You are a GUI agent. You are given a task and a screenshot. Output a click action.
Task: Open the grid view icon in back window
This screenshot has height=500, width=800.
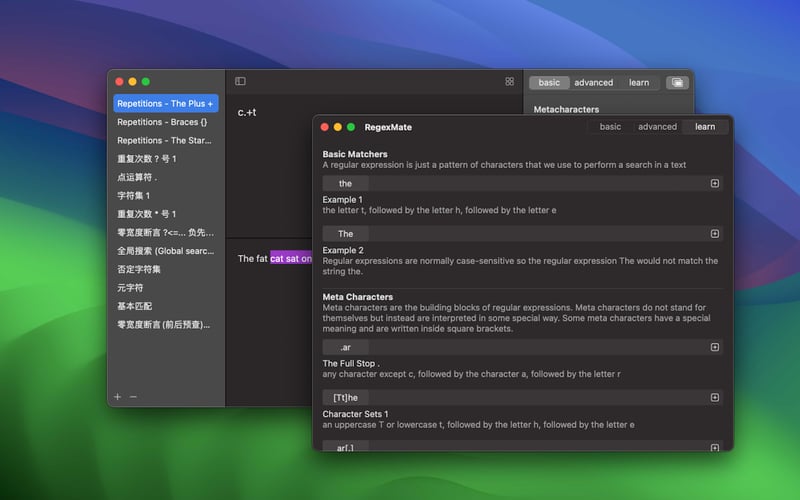pyautogui.click(x=509, y=82)
